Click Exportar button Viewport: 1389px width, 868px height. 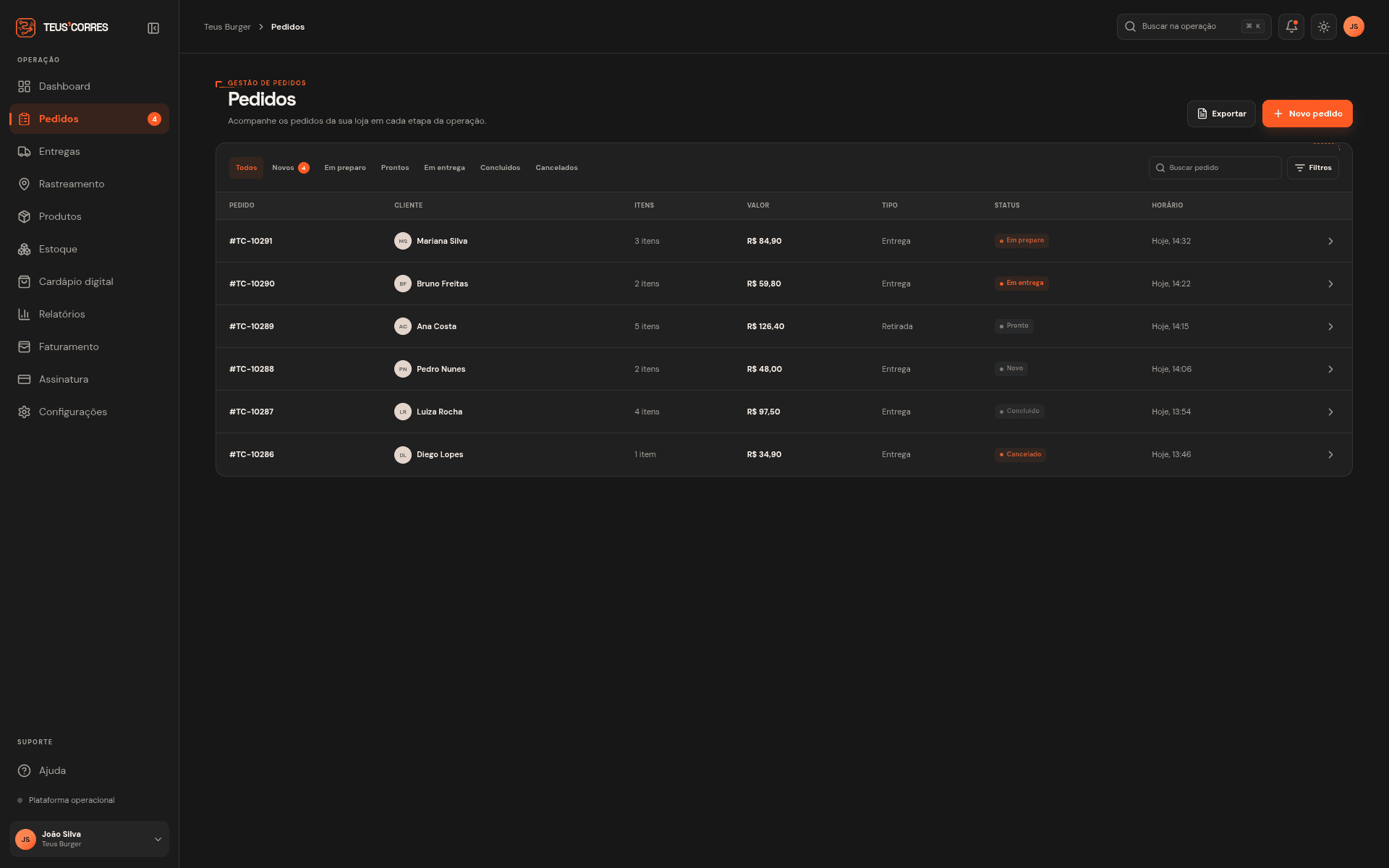[x=1221, y=114]
